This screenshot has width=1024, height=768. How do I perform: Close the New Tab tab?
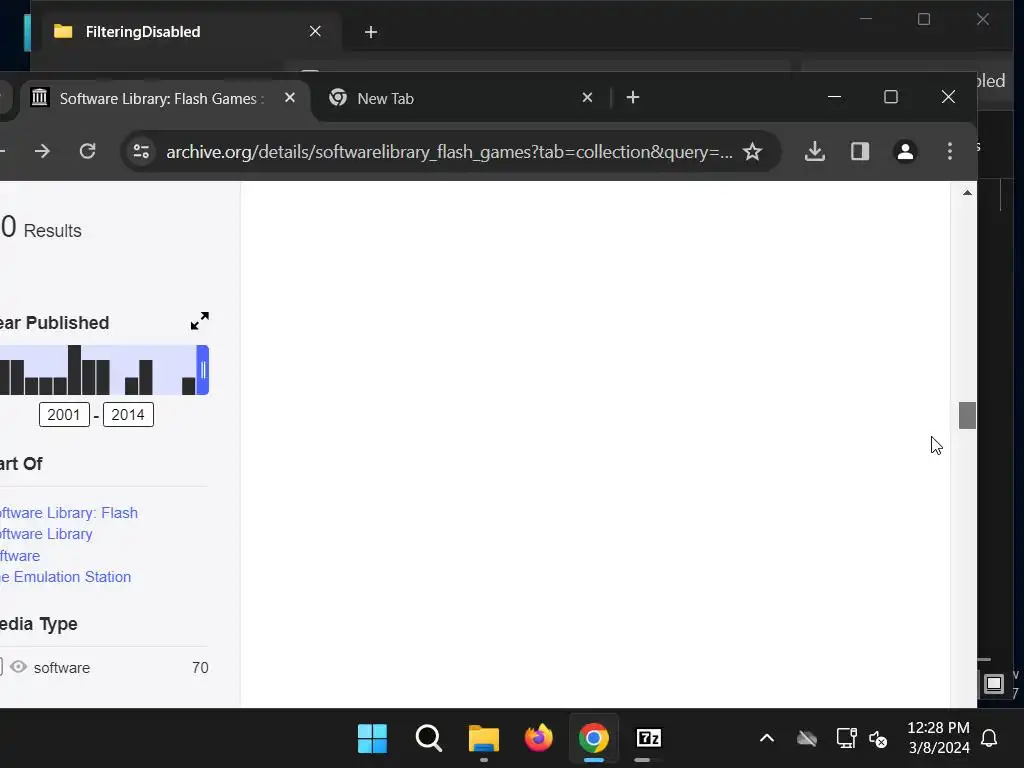coord(587,98)
